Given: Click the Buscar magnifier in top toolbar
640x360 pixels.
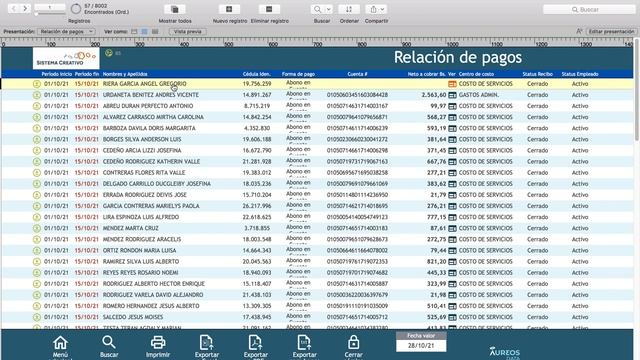Looking at the screenshot, I should (x=317, y=9).
